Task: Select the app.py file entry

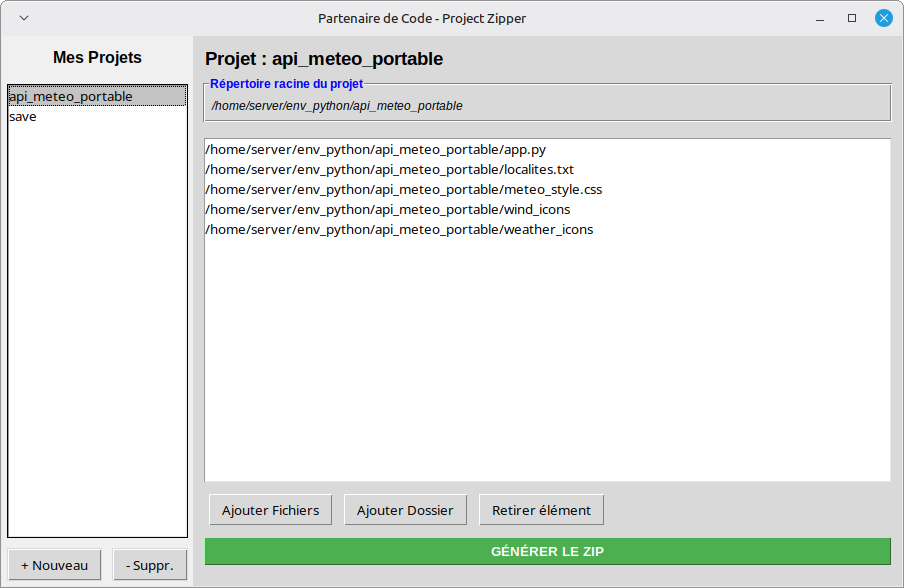Action: pyautogui.click(x=375, y=149)
